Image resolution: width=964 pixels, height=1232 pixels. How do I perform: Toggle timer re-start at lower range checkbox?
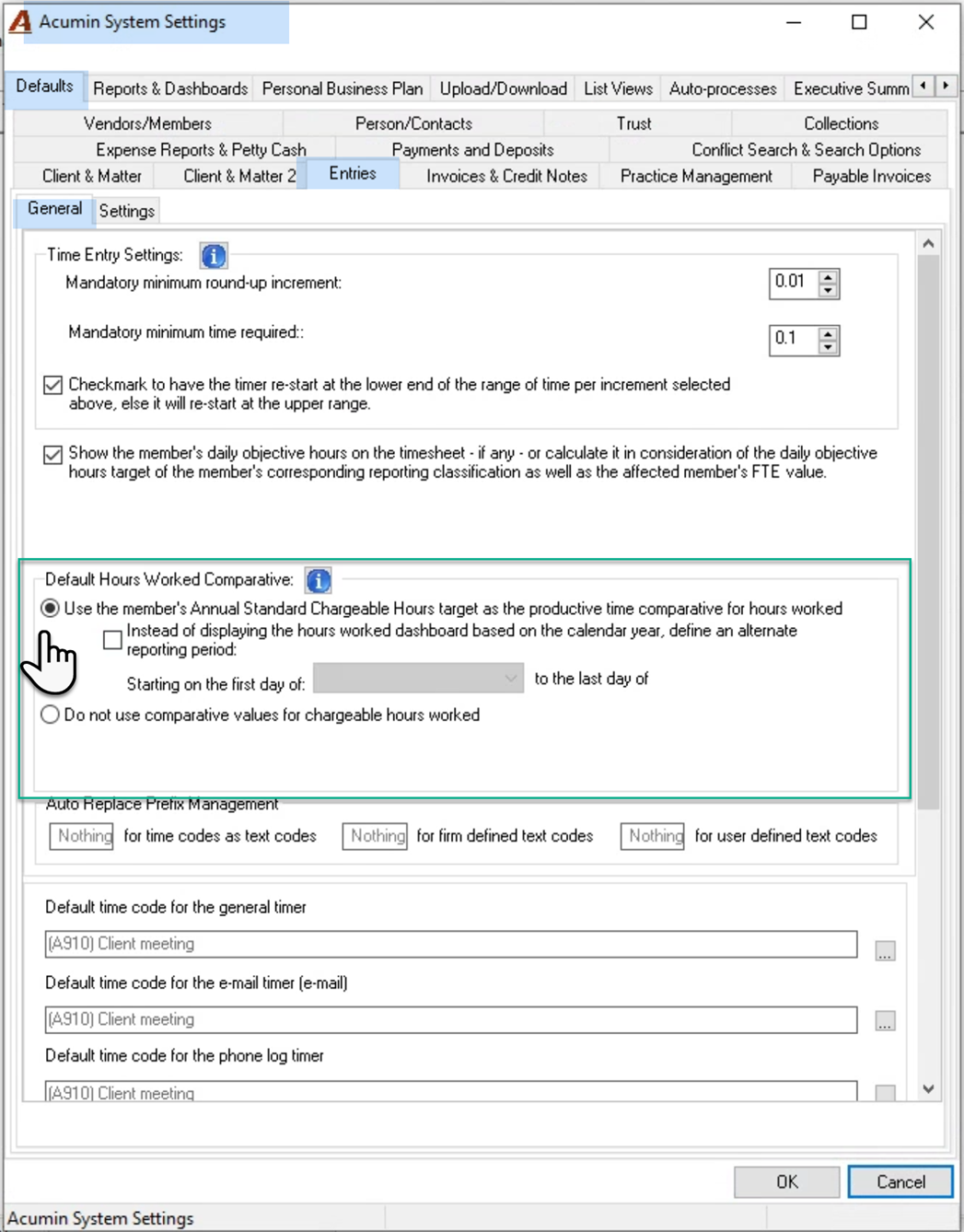click(53, 385)
